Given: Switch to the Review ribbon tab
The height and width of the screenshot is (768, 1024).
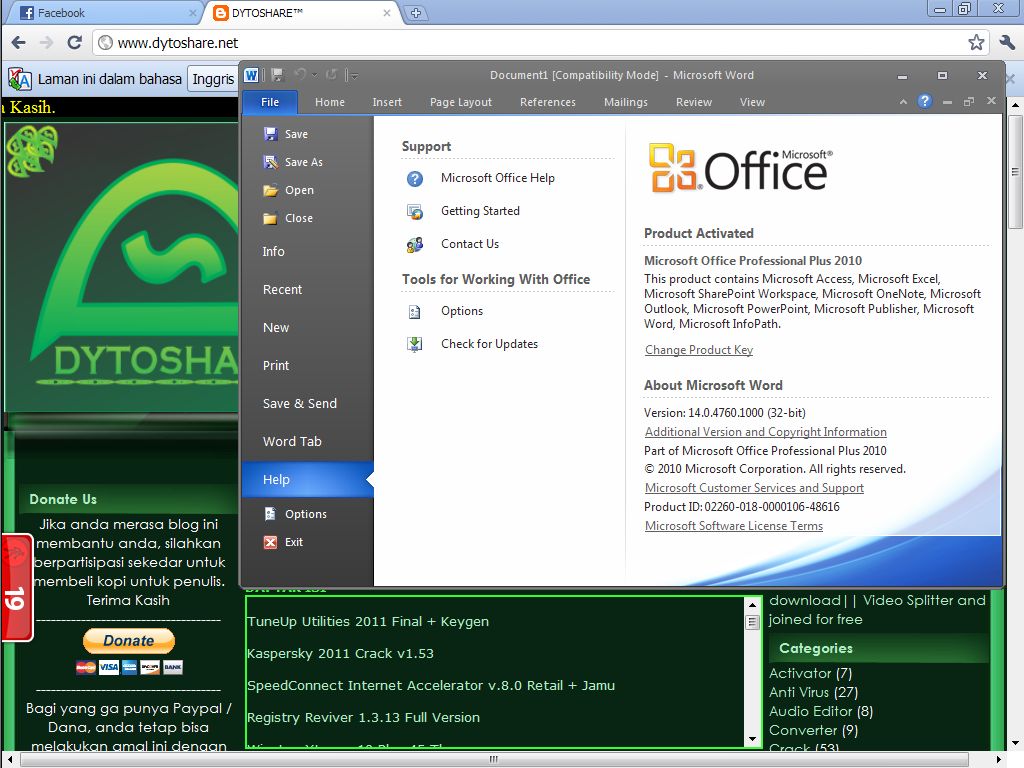Looking at the screenshot, I should point(694,102).
